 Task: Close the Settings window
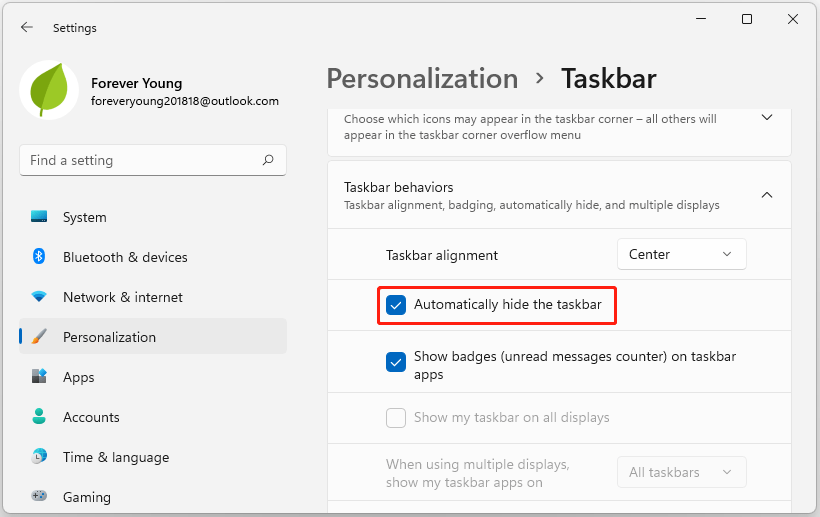tap(793, 19)
